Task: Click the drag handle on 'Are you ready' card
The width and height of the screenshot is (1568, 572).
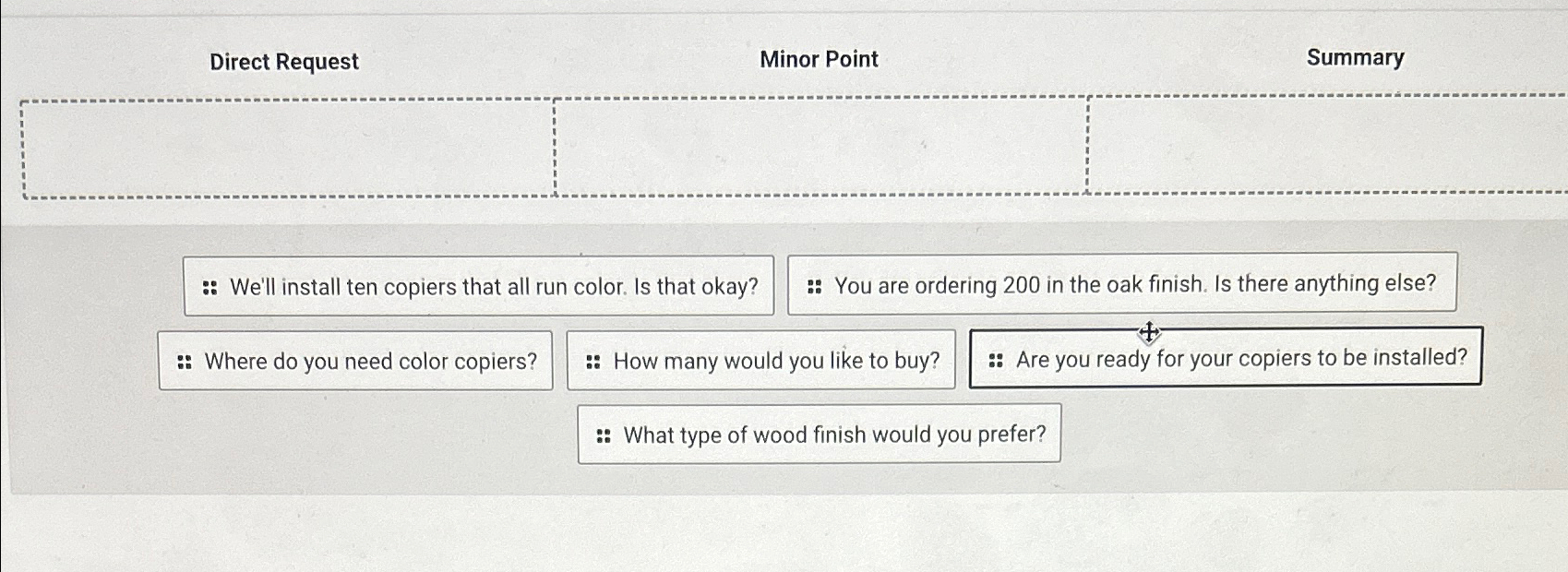Action: point(997,358)
